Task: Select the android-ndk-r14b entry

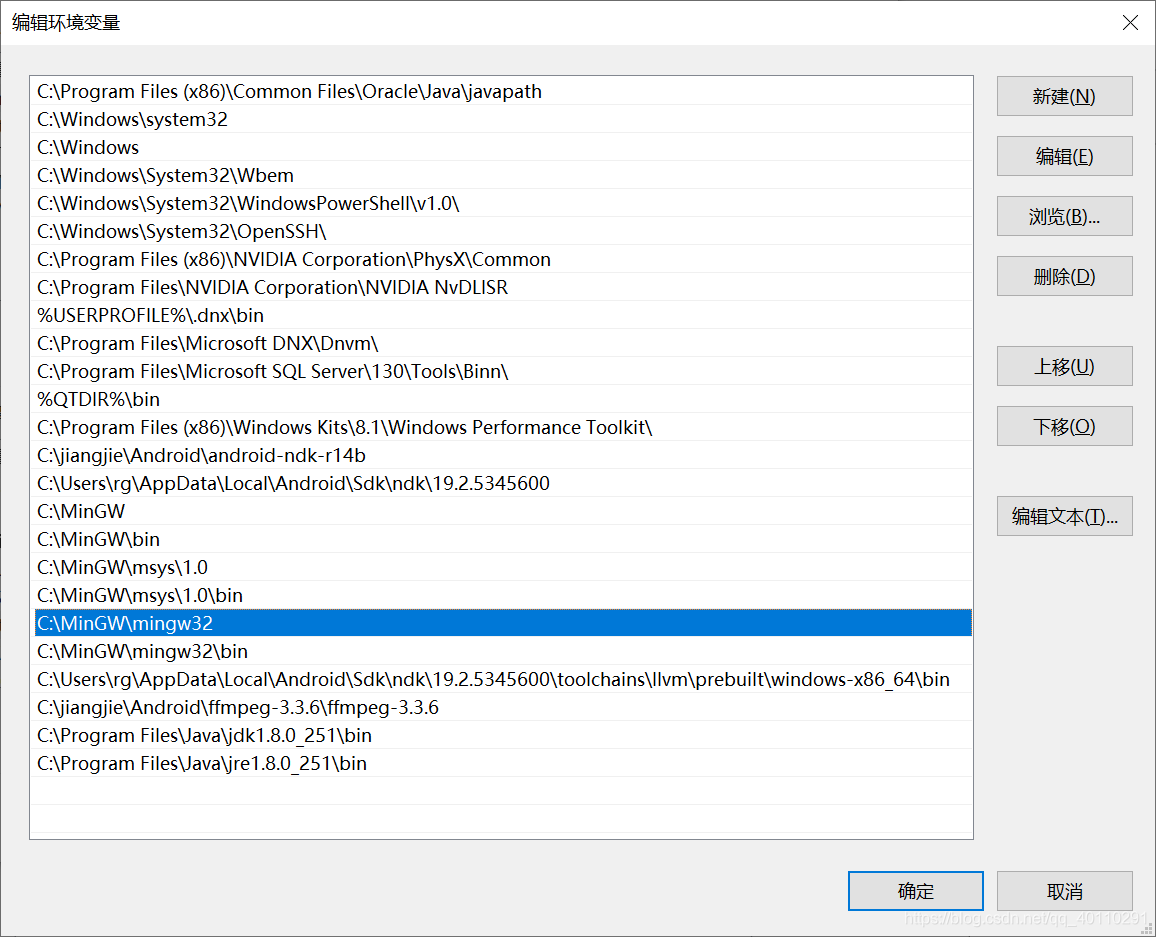Action: 503,456
